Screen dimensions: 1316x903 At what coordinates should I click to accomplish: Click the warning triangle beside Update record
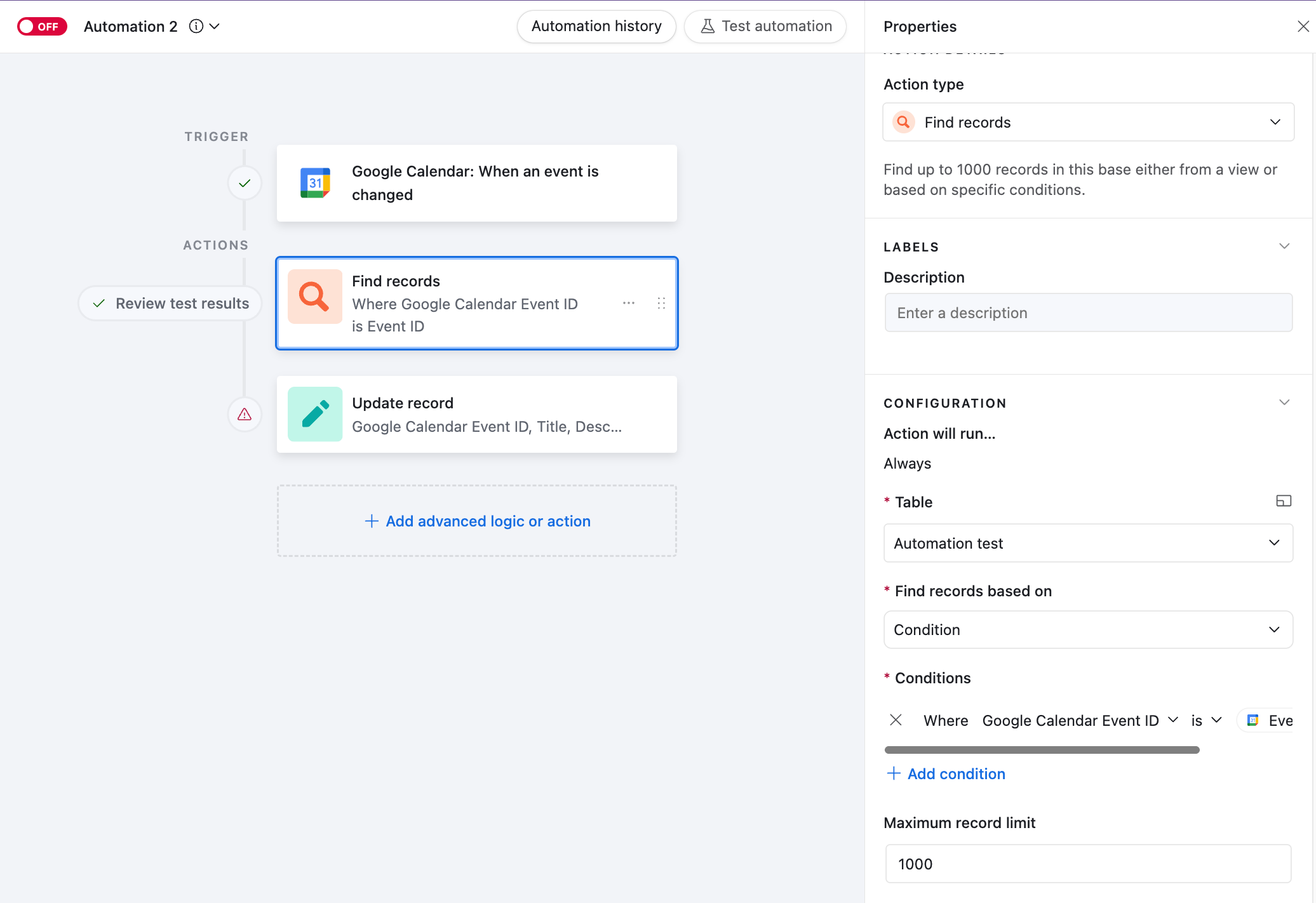245,415
